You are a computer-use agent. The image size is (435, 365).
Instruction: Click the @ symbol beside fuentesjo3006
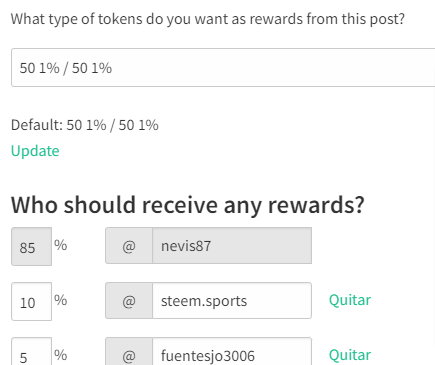(129, 352)
